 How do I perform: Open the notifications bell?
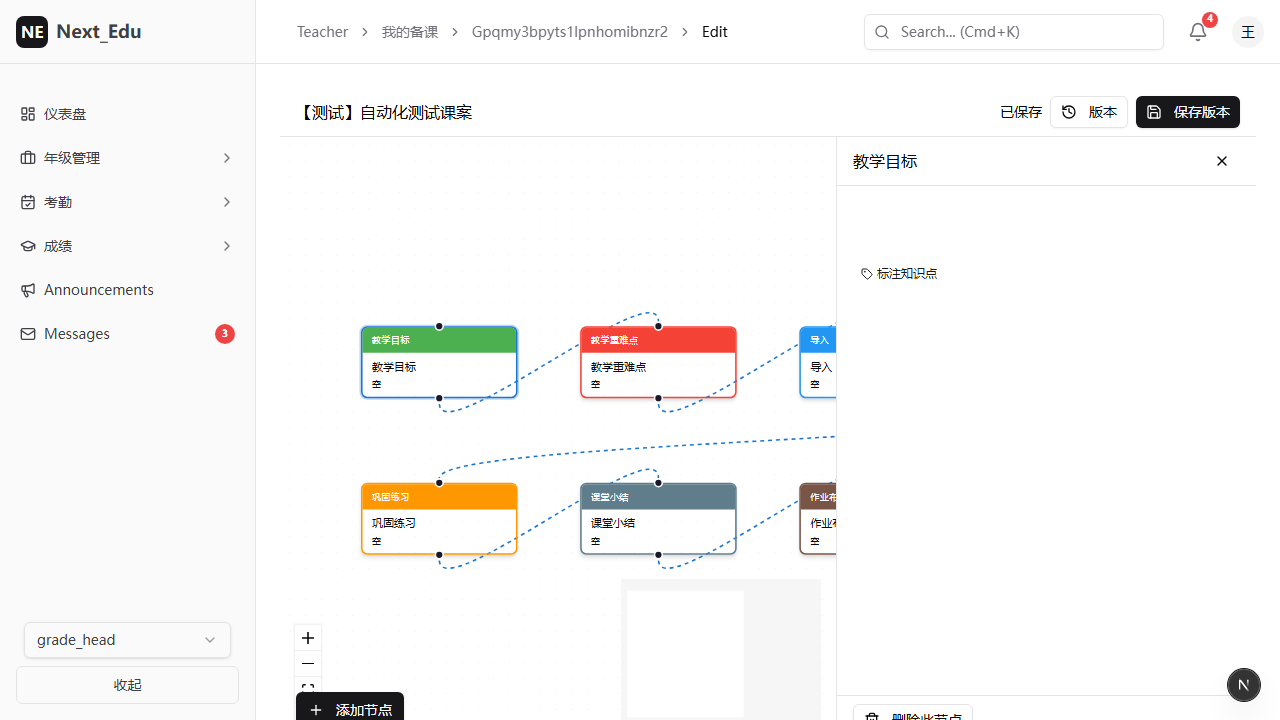(1198, 32)
